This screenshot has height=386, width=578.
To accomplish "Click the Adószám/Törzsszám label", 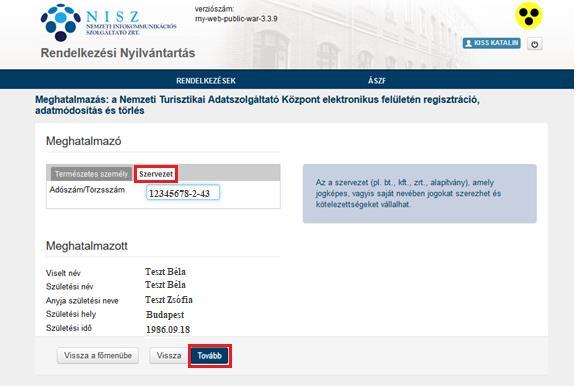I will (87, 190).
